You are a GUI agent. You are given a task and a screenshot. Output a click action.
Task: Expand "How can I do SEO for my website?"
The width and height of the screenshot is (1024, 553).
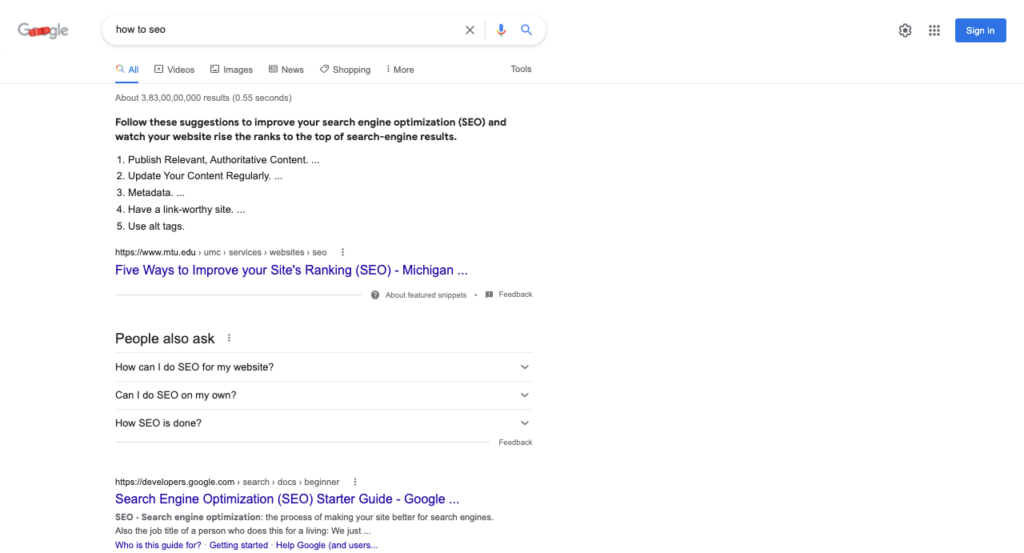pos(524,367)
